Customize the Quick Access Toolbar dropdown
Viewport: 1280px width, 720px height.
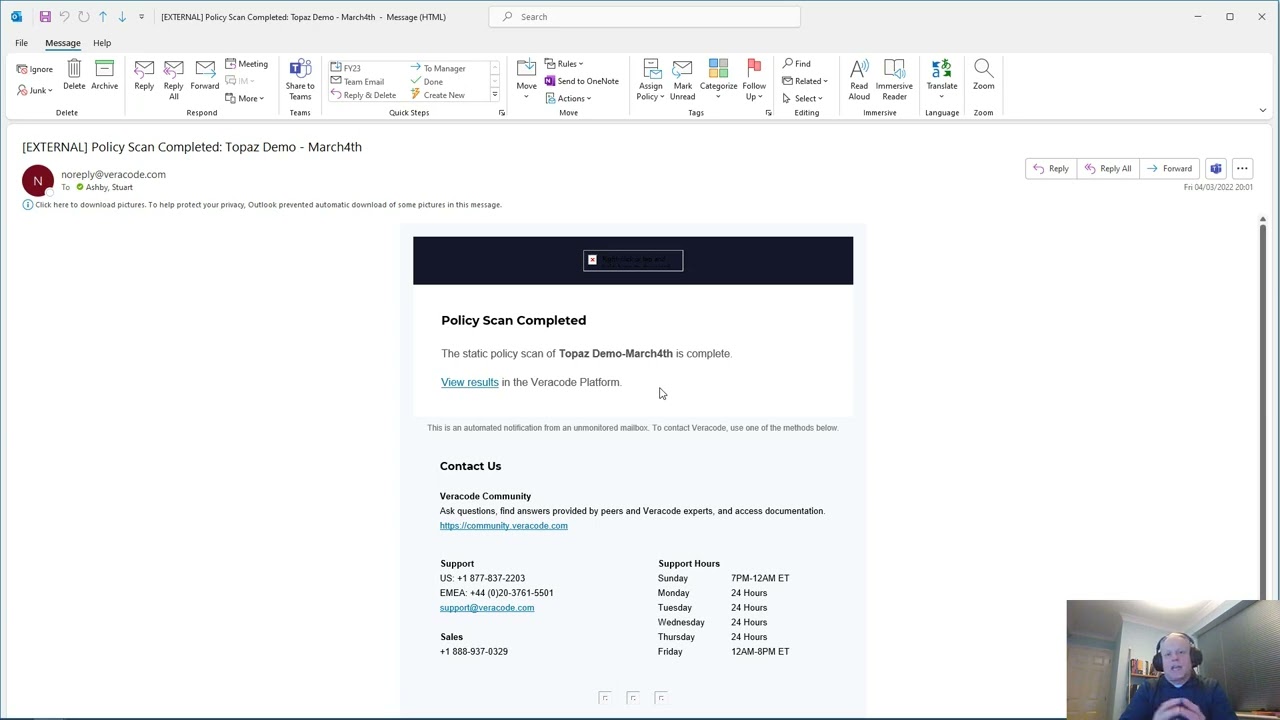141,17
